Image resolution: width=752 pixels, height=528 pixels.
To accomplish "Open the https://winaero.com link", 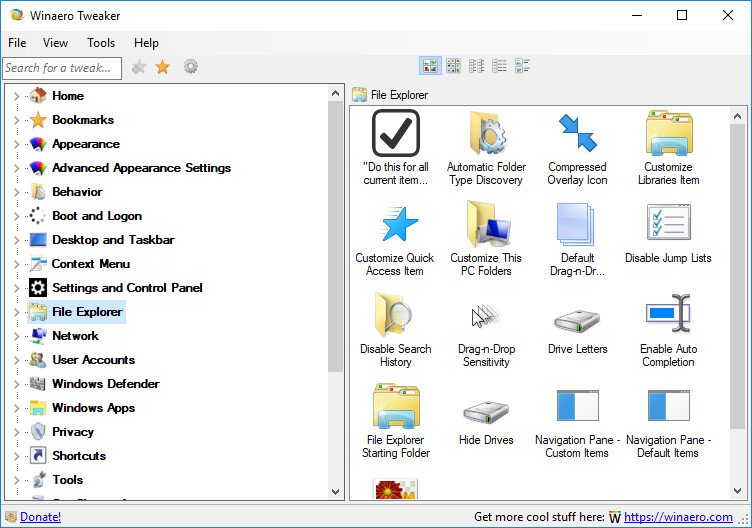I will click(678, 516).
